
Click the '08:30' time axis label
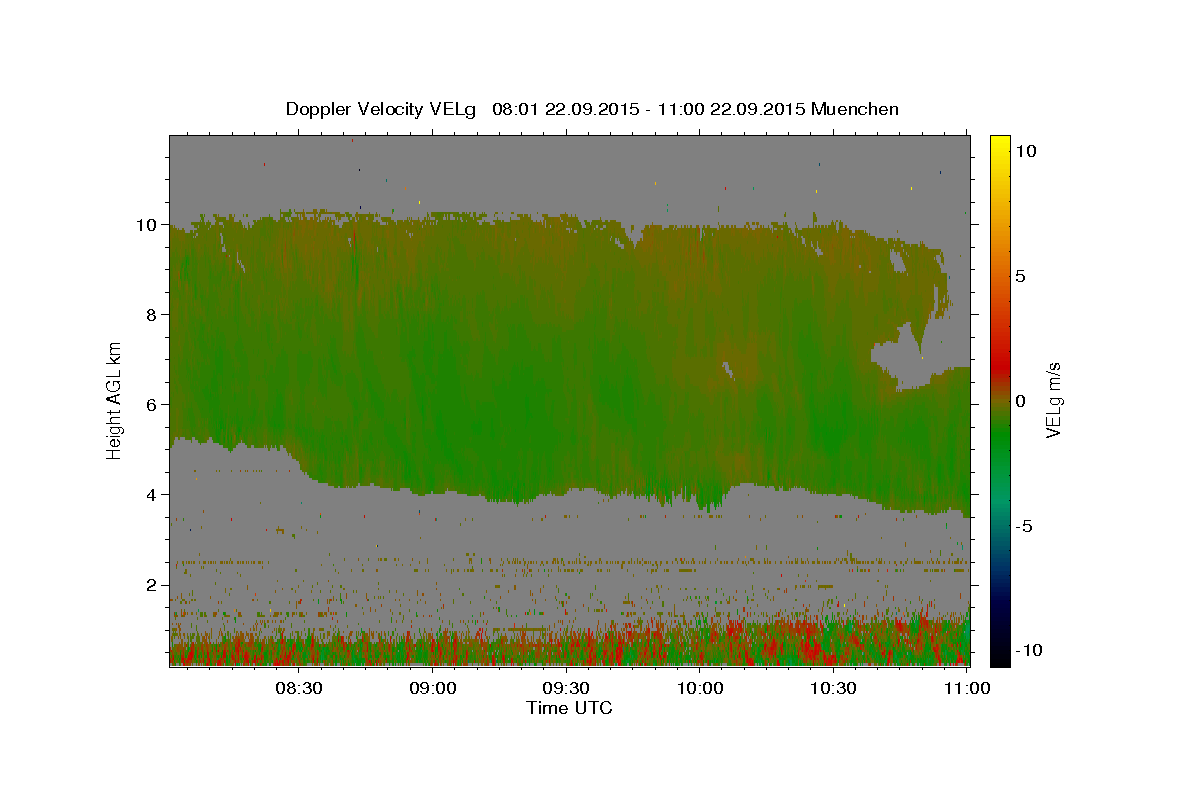point(299,688)
